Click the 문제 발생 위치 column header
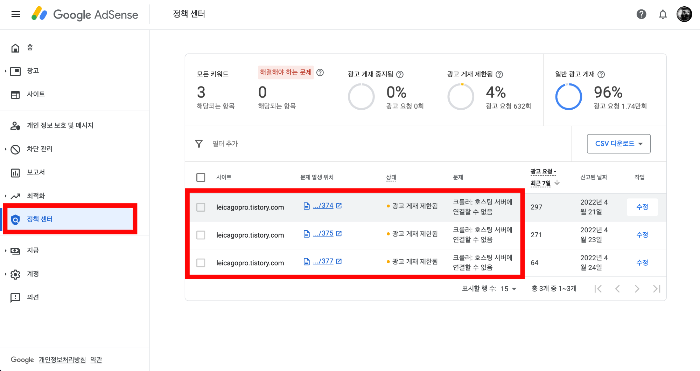The height and width of the screenshot is (371, 700). click(x=317, y=177)
